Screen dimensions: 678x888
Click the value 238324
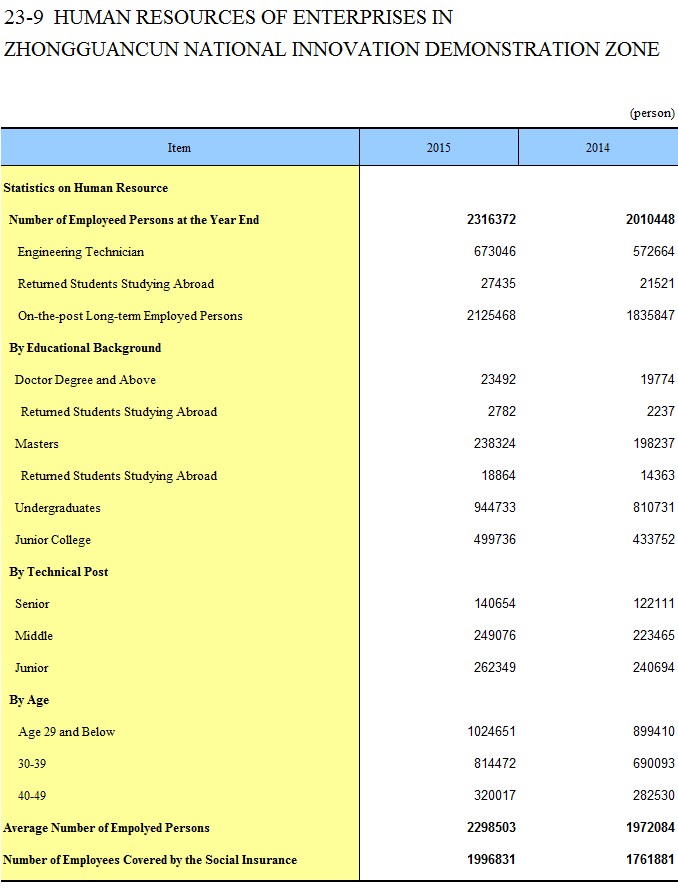click(x=495, y=443)
